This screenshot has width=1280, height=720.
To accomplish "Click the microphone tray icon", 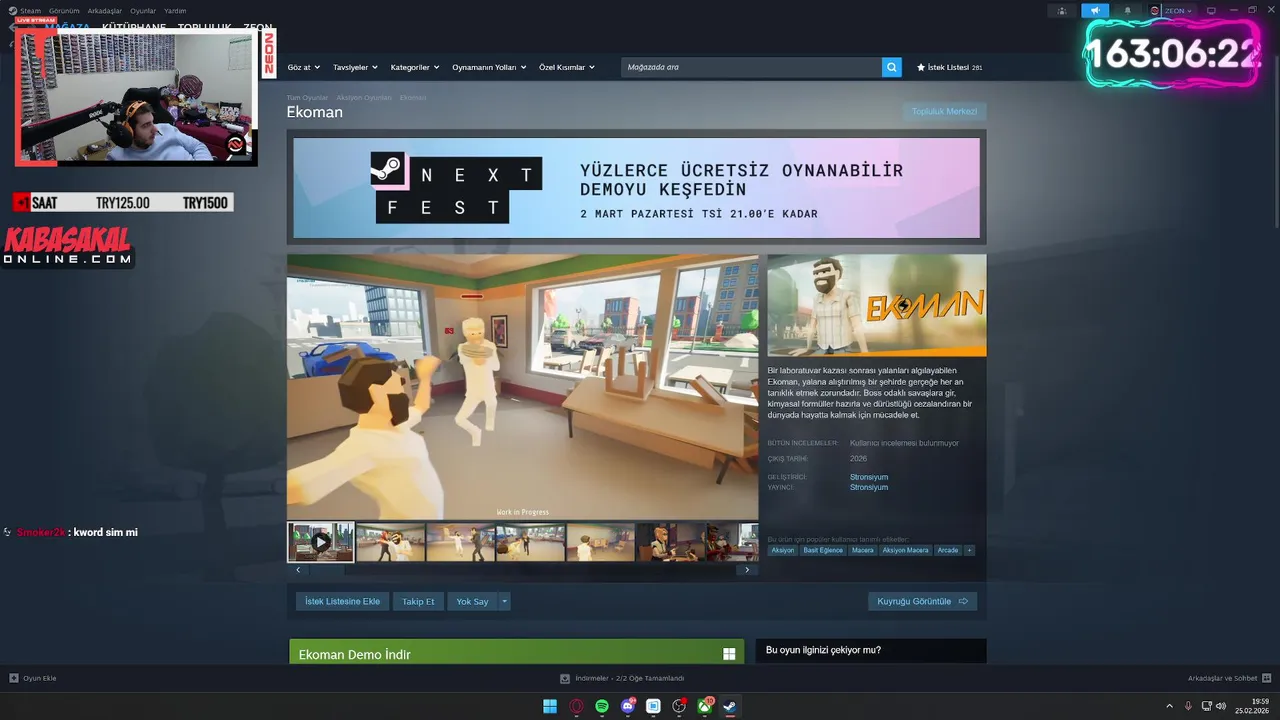I will (1188, 706).
